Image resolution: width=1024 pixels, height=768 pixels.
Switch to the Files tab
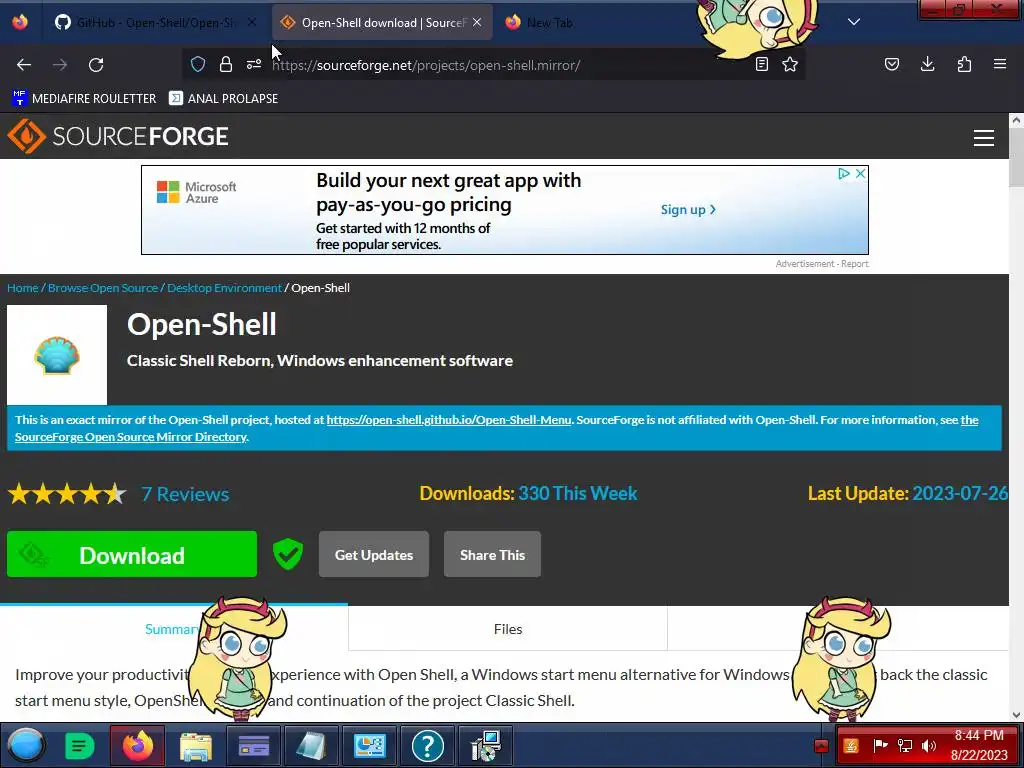507,629
